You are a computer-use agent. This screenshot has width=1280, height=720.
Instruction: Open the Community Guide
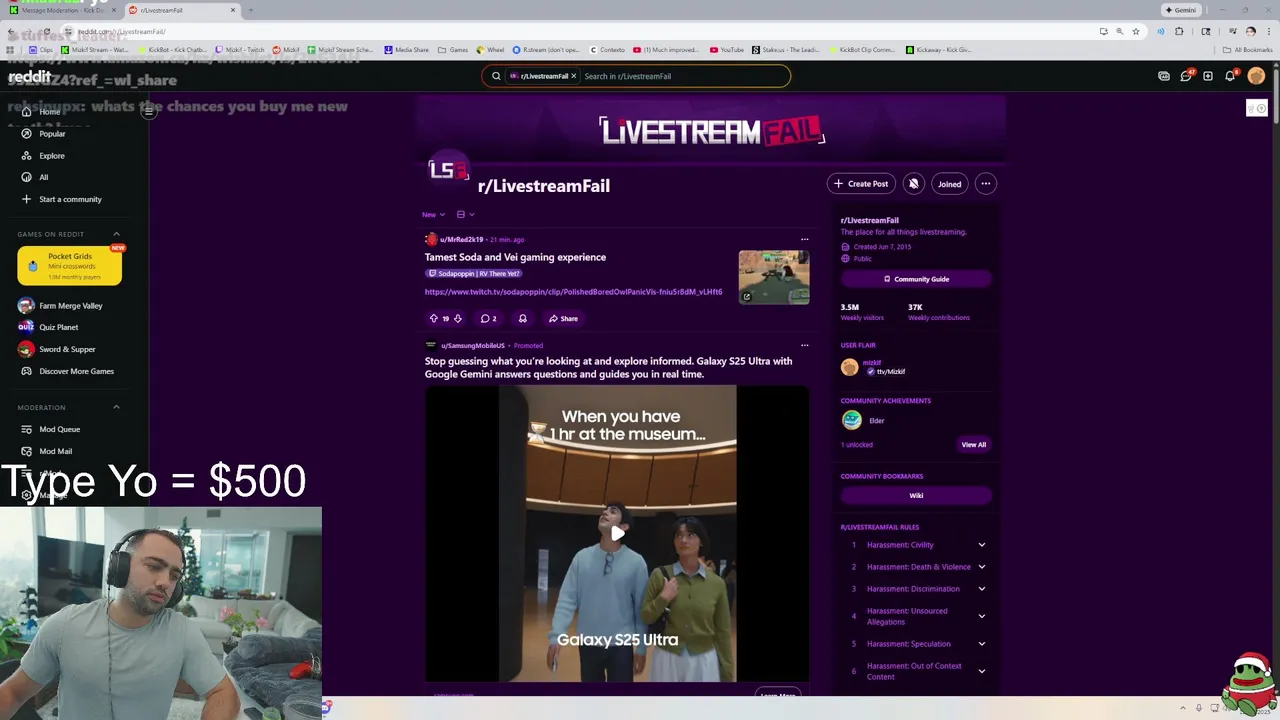coord(916,279)
